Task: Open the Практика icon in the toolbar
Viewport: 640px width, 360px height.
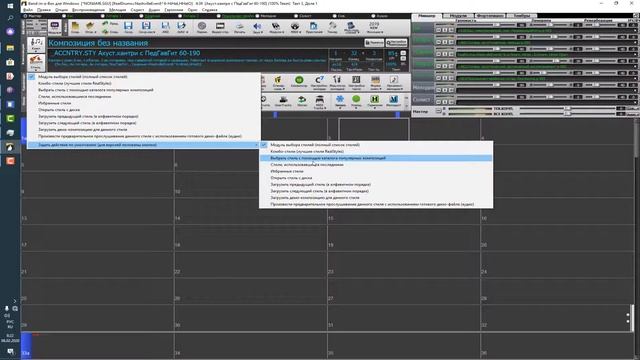Action: (313, 28)
